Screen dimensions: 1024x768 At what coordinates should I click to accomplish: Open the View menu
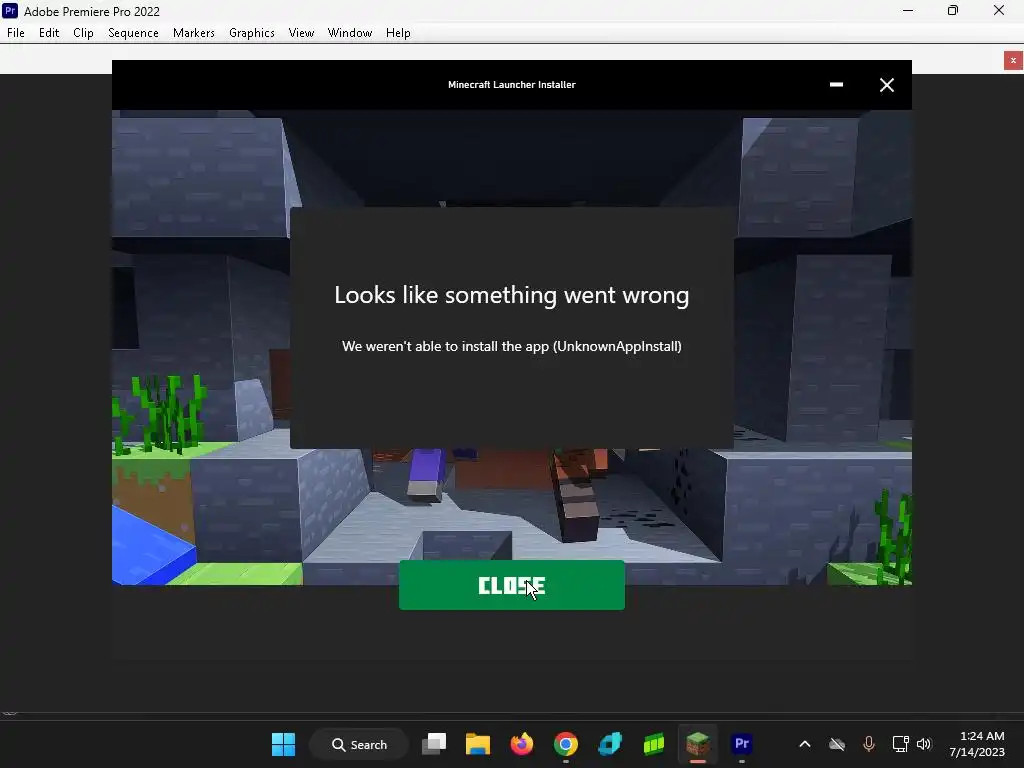point(301,33)
